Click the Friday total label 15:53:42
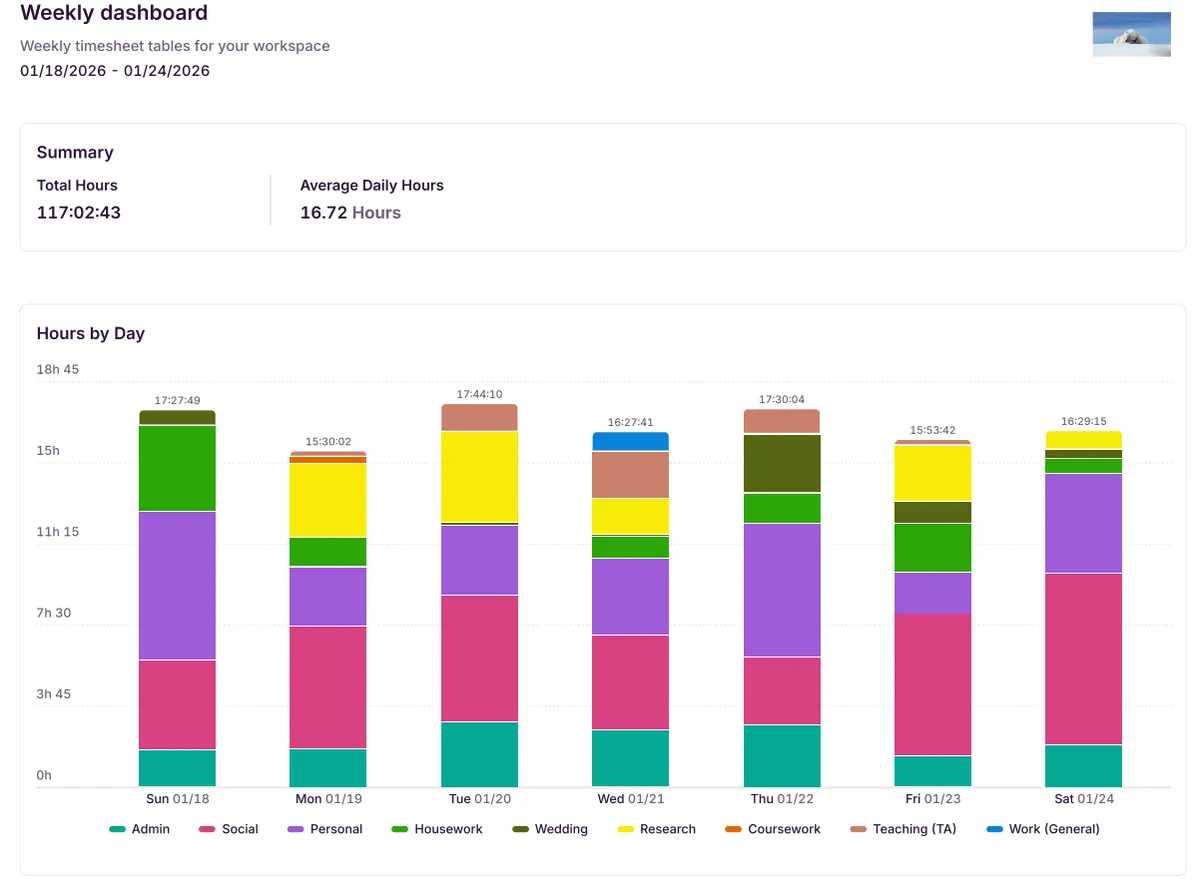 pyautogui.click(x=933, y=430)
